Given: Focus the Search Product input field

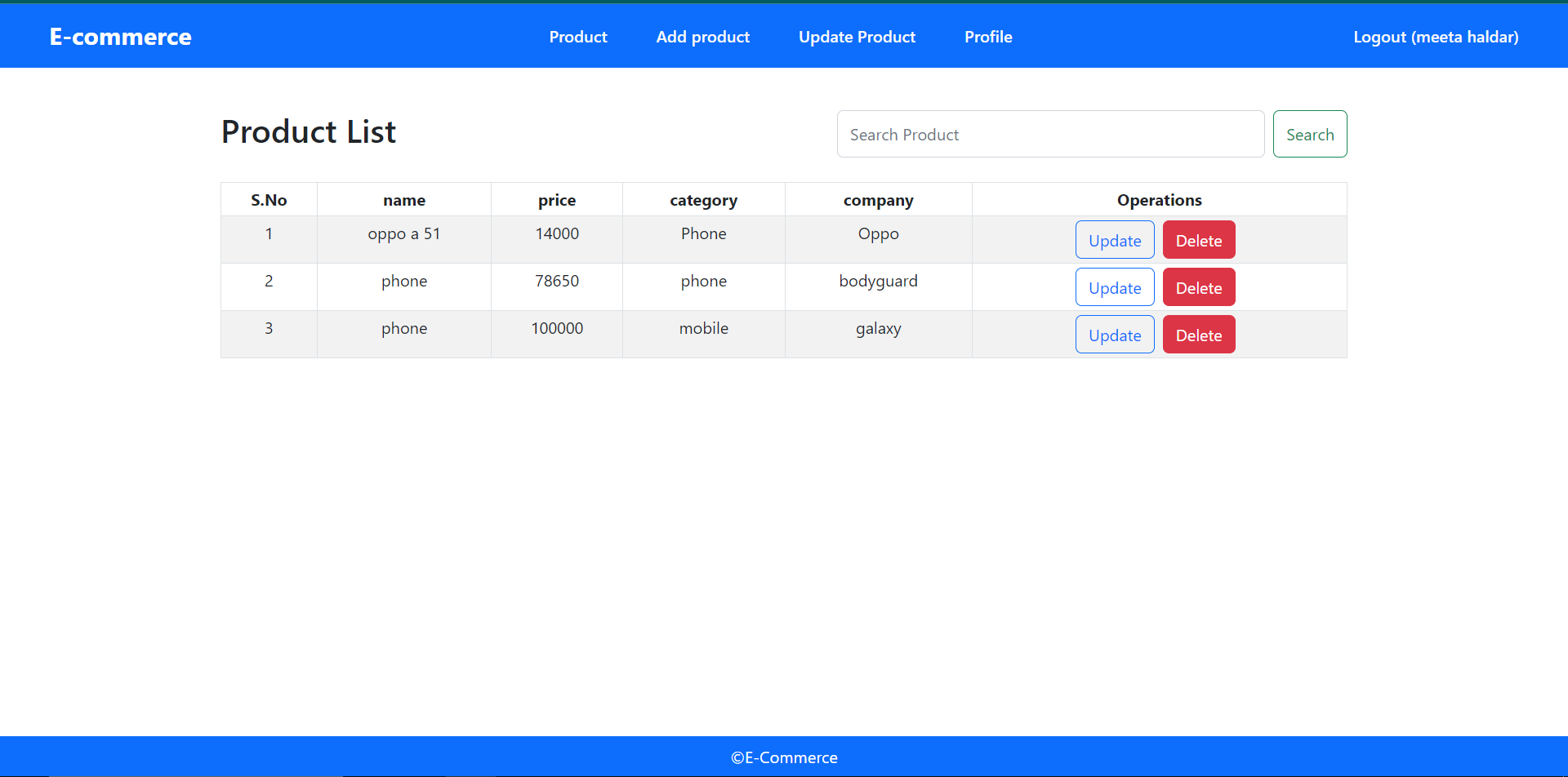Looking at the screenshot, I should [x=1050, y=134].
